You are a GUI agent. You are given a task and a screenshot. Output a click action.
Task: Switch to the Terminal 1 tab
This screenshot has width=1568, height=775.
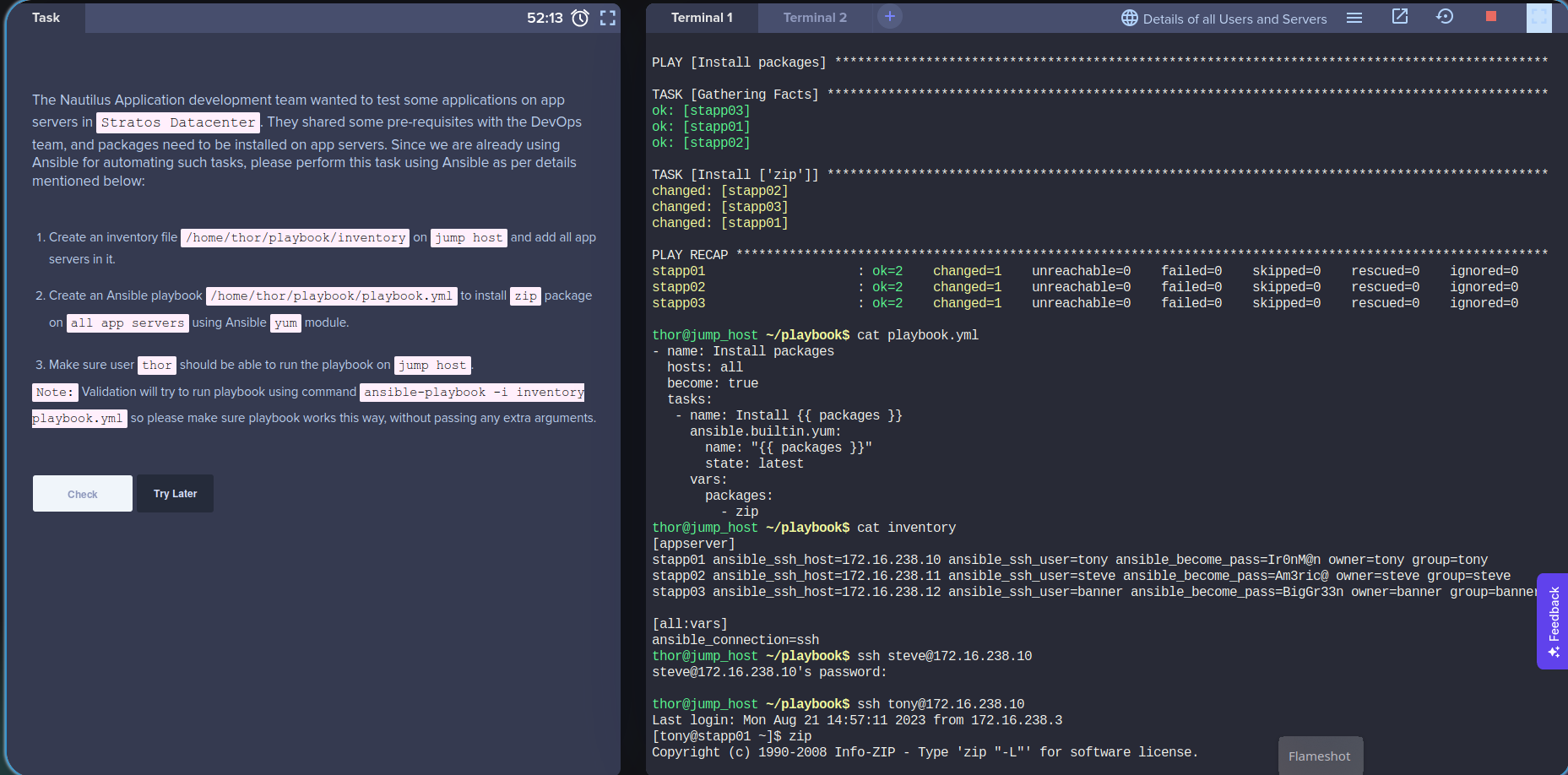(x=702, y=18)
